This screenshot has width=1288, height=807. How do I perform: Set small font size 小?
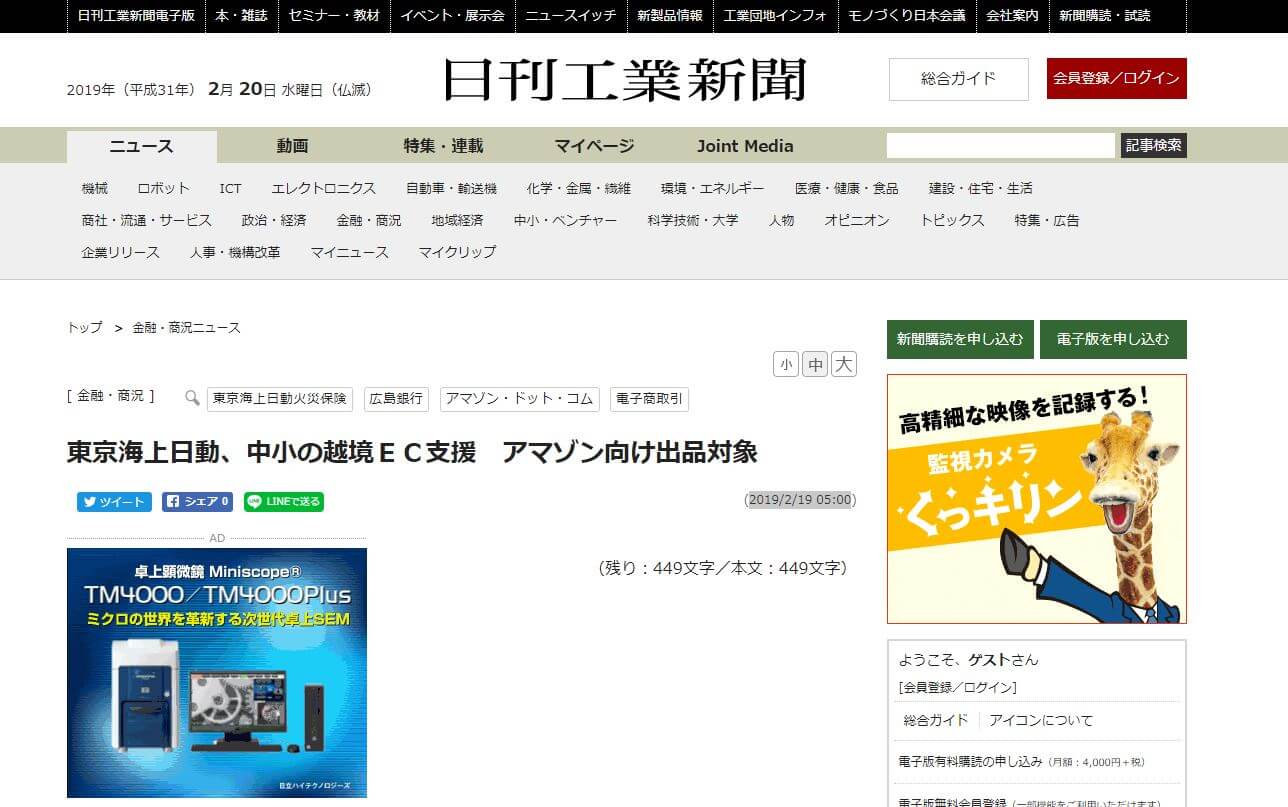click(x=786, y=365)
